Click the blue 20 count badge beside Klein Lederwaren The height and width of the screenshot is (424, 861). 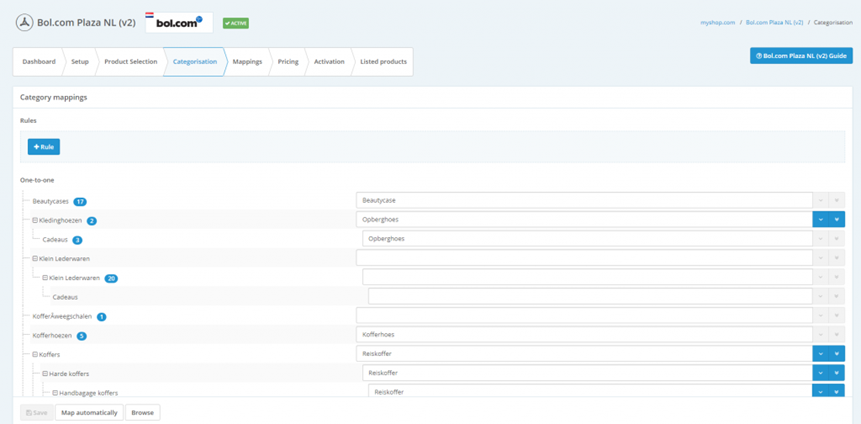click(111, 278)
